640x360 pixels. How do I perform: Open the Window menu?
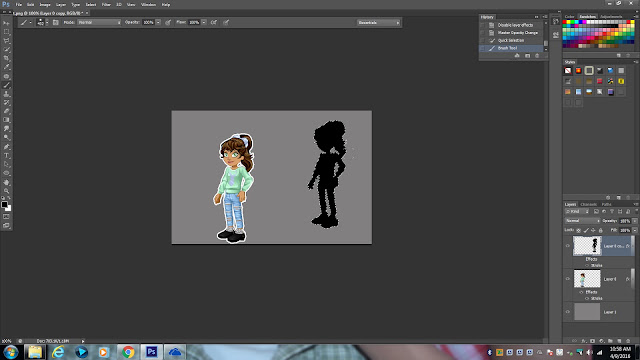pyautogui.click(x=148, y=4)
